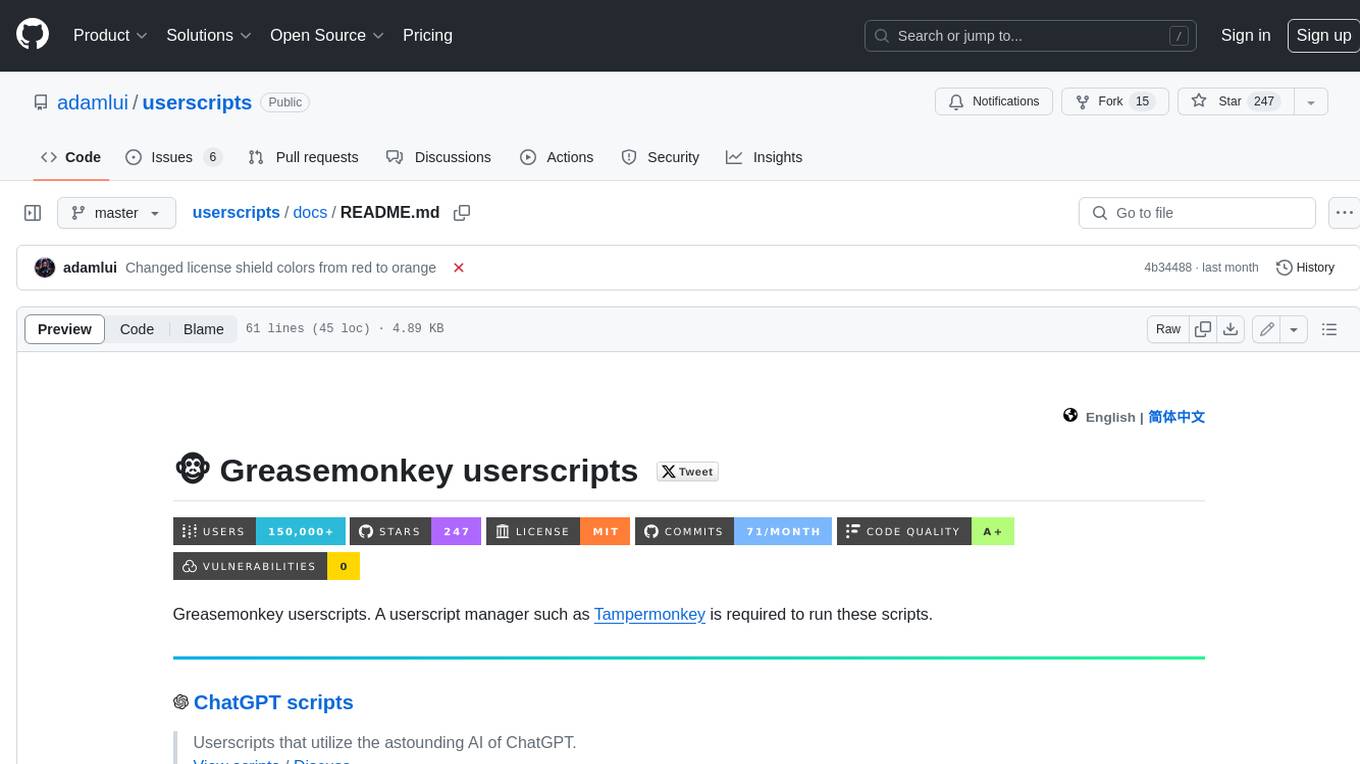Expand the Solutions menu

[x=209, y=35]
